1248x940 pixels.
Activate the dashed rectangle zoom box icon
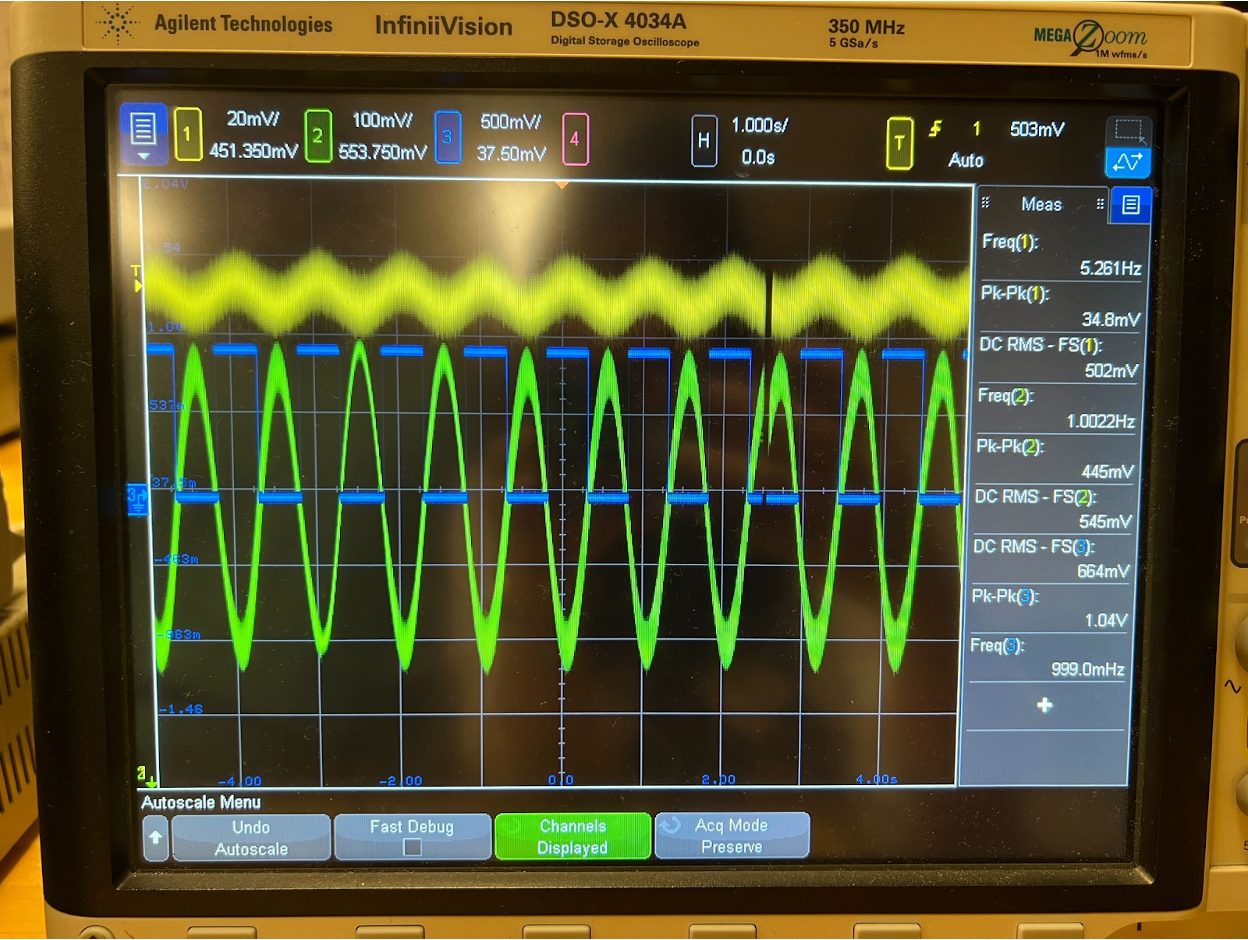point(1129,129)
